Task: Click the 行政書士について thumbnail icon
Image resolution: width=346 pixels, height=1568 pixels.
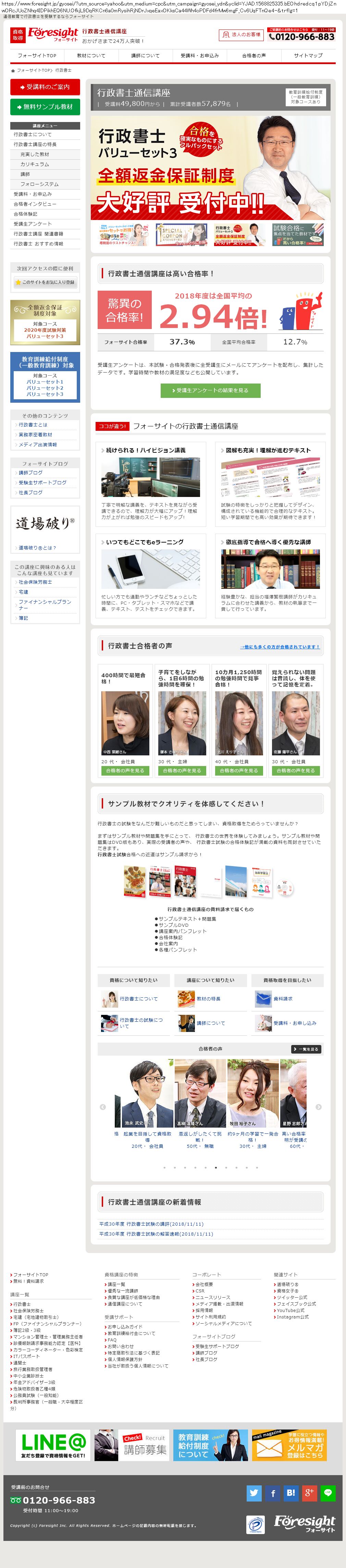Action: pyautogui.click(x=110, y=998)
